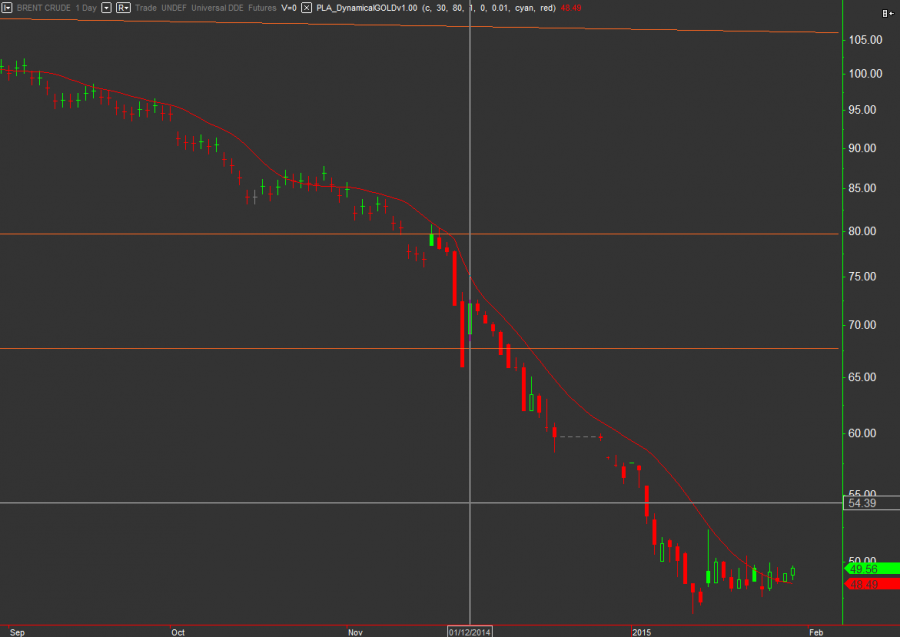Click the green 49.56 price marker

[862, 569]
